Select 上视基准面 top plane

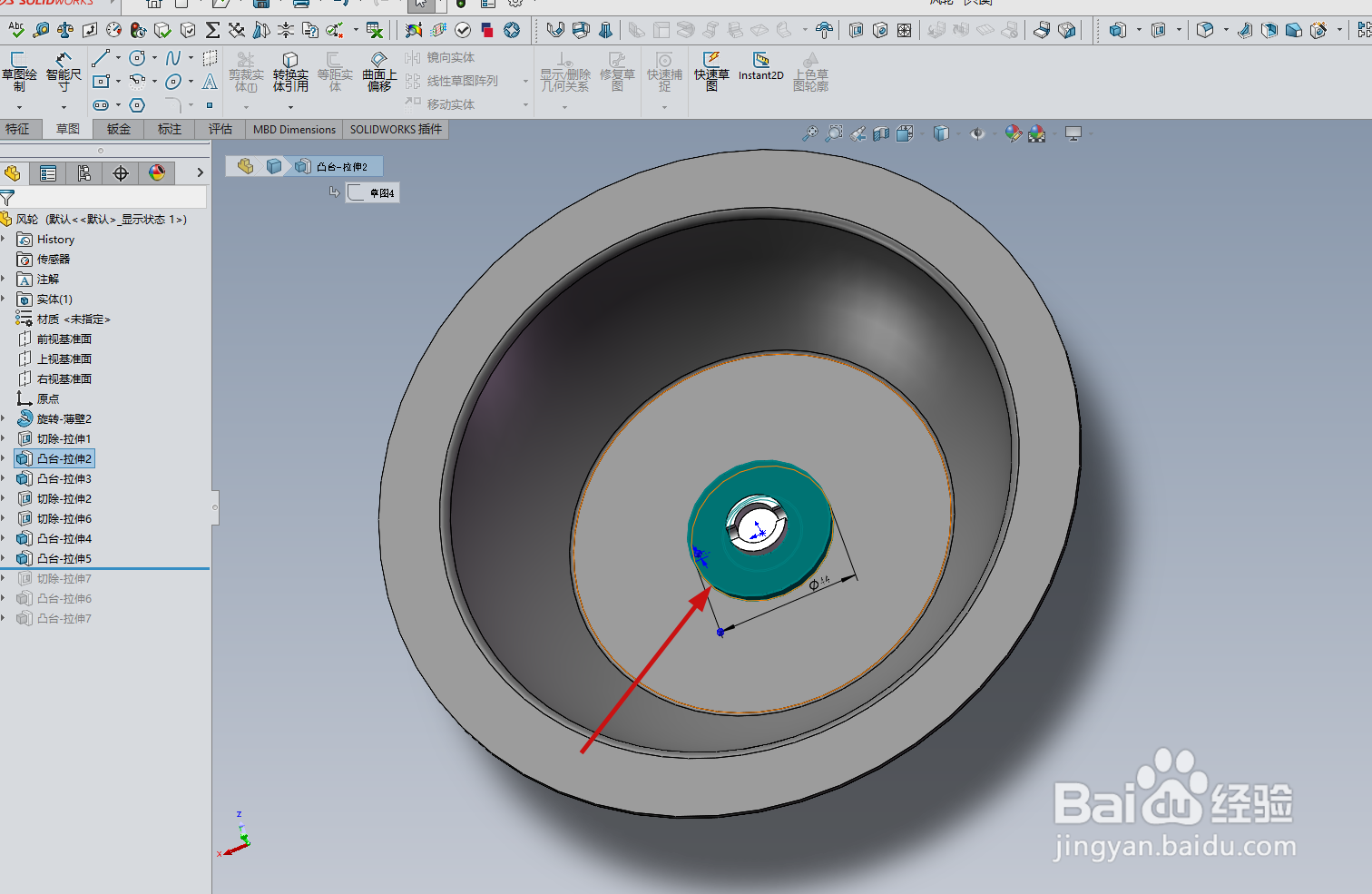click(x=54, y=359)
